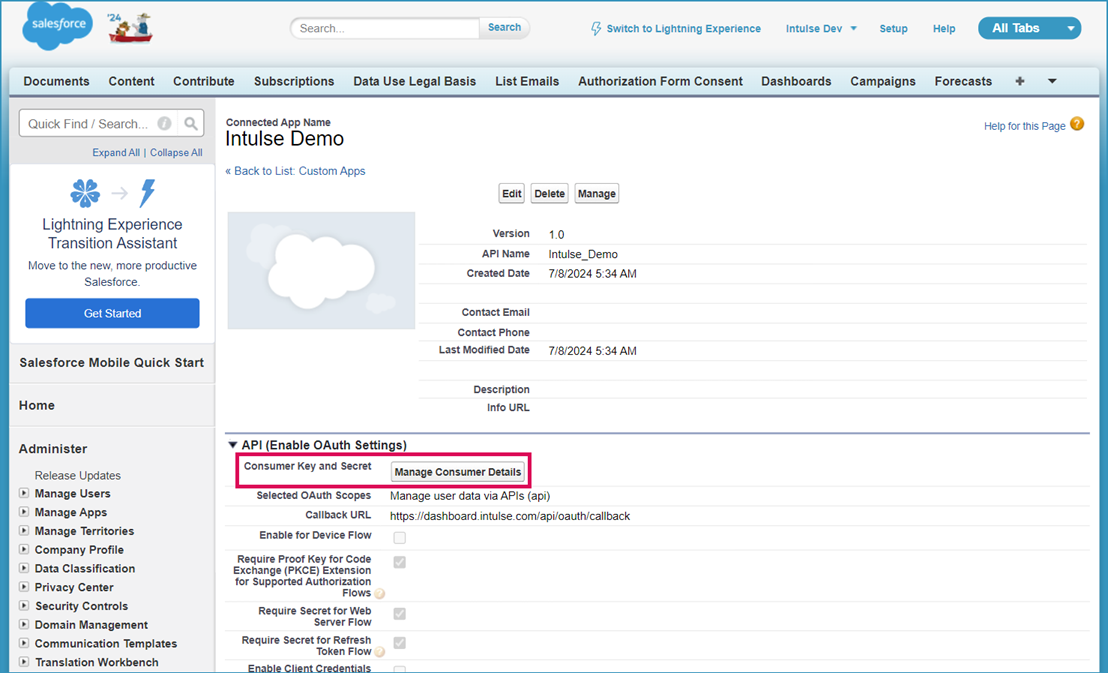Click the lightning bolt icon beside Switch to Lightning
Viewport: 1108px width, 673px height.
point(596,28)
